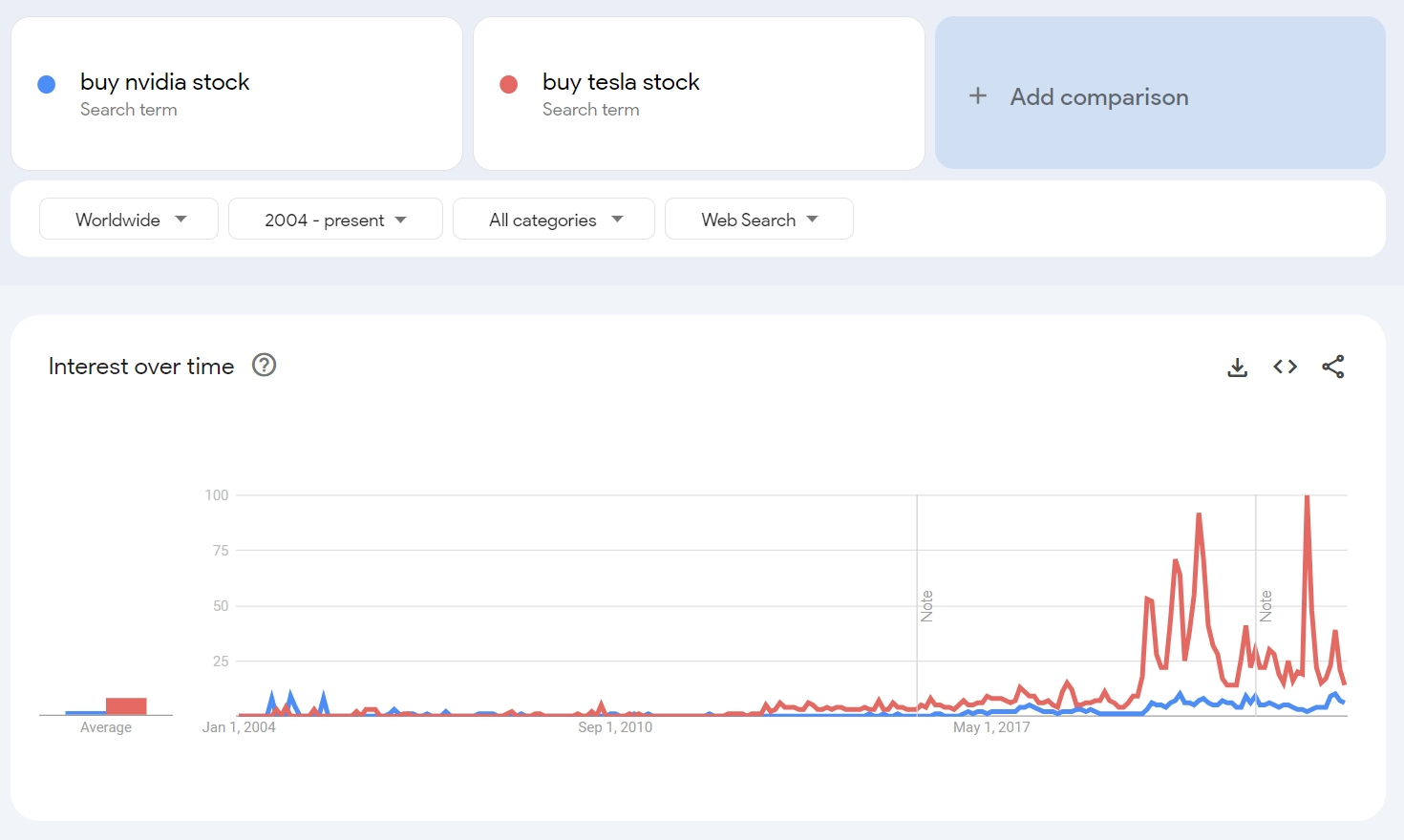The image size is (1404, 840).
Task: Click the first Note marker on chart
Action: point(926,606)
